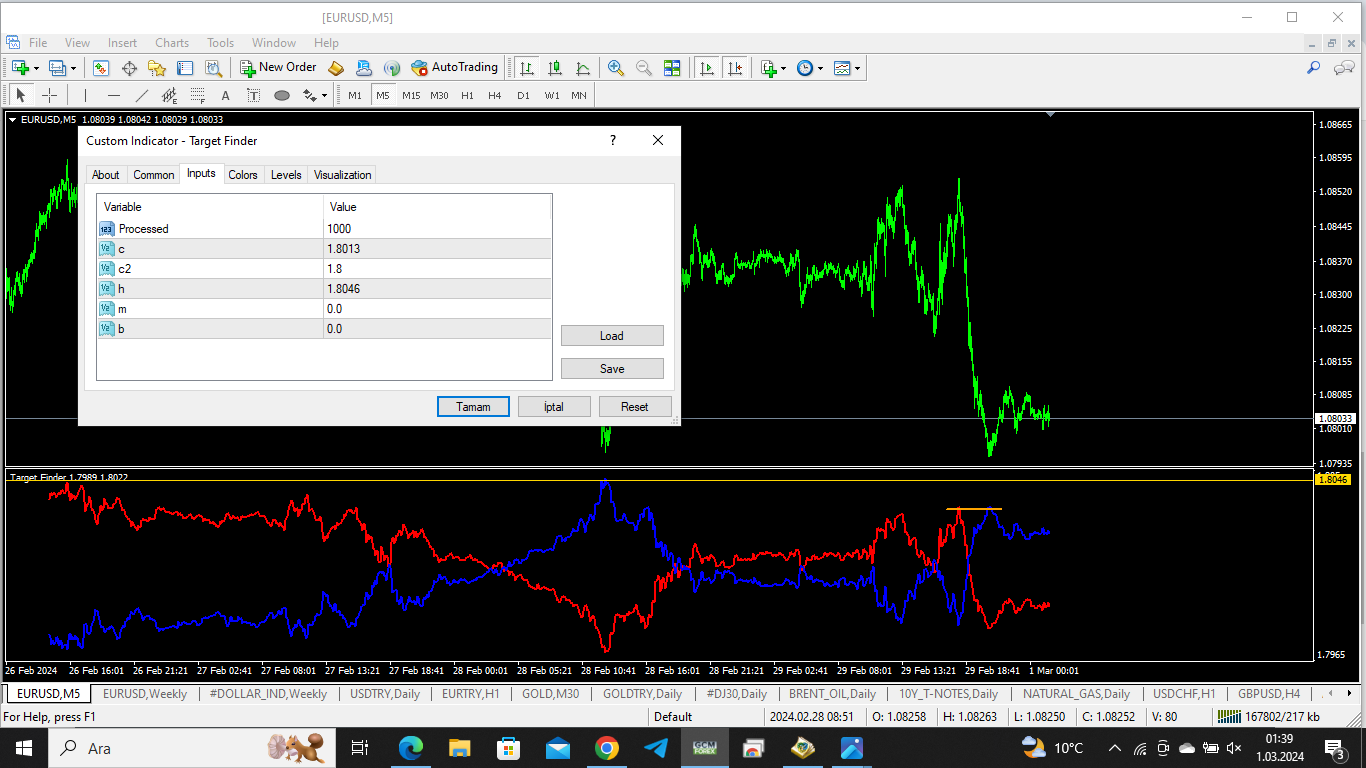Toggle the AutoTrading button
1366x768 pixels.
pos(454,68)
